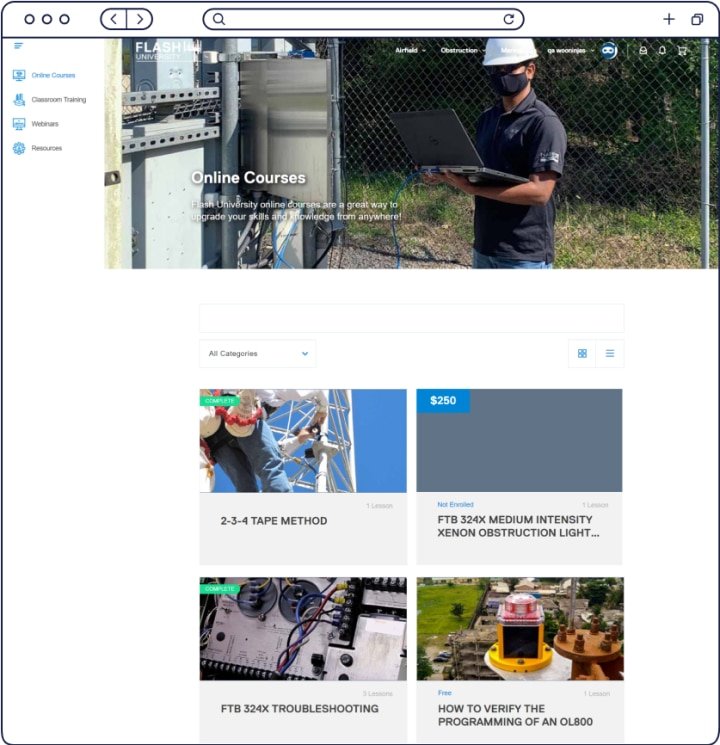This screenshot has height=745, width=720.
Task: Click the Resources gear icon
Action: 19,148
